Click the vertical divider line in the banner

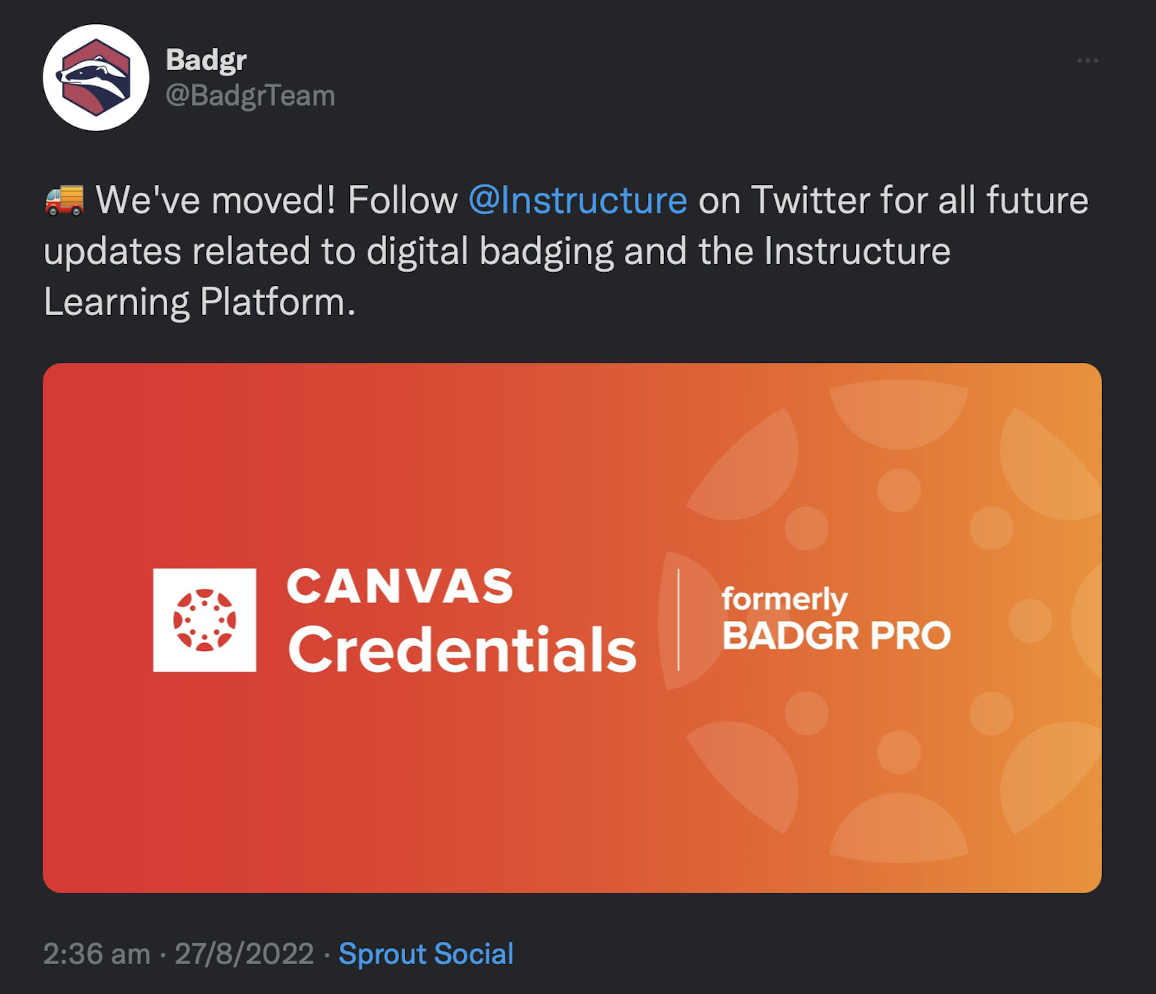[x=678, y=619]
